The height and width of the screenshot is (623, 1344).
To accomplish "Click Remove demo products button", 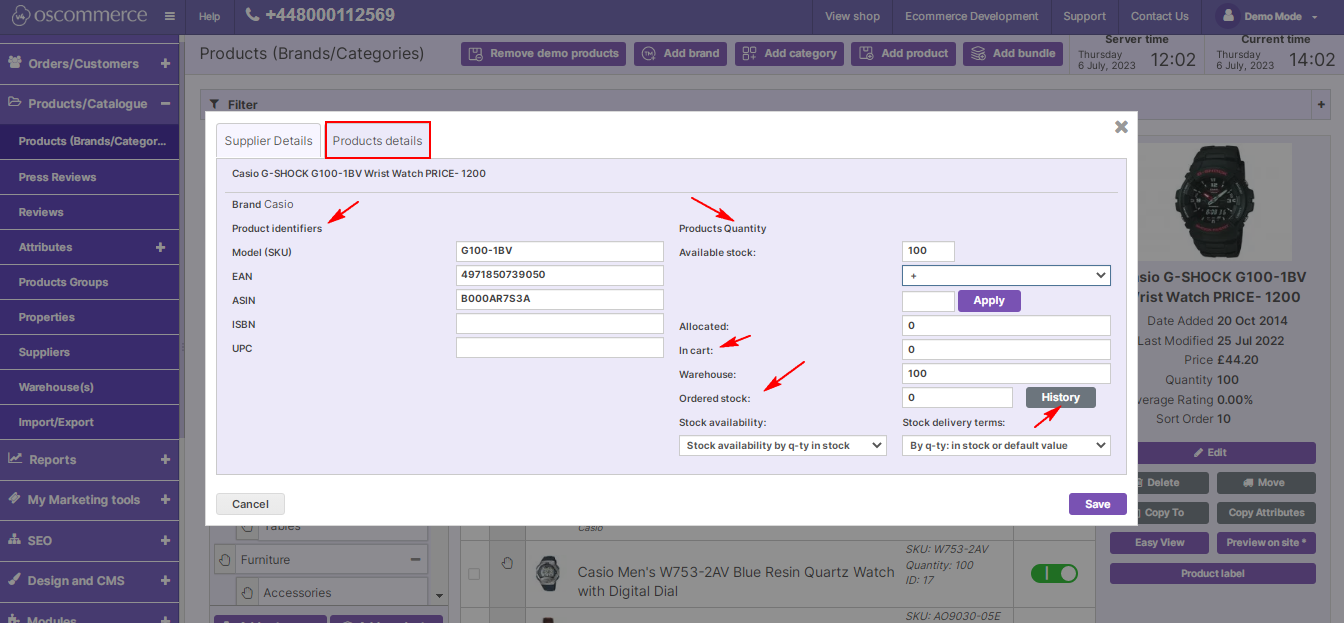I will 543,53.
